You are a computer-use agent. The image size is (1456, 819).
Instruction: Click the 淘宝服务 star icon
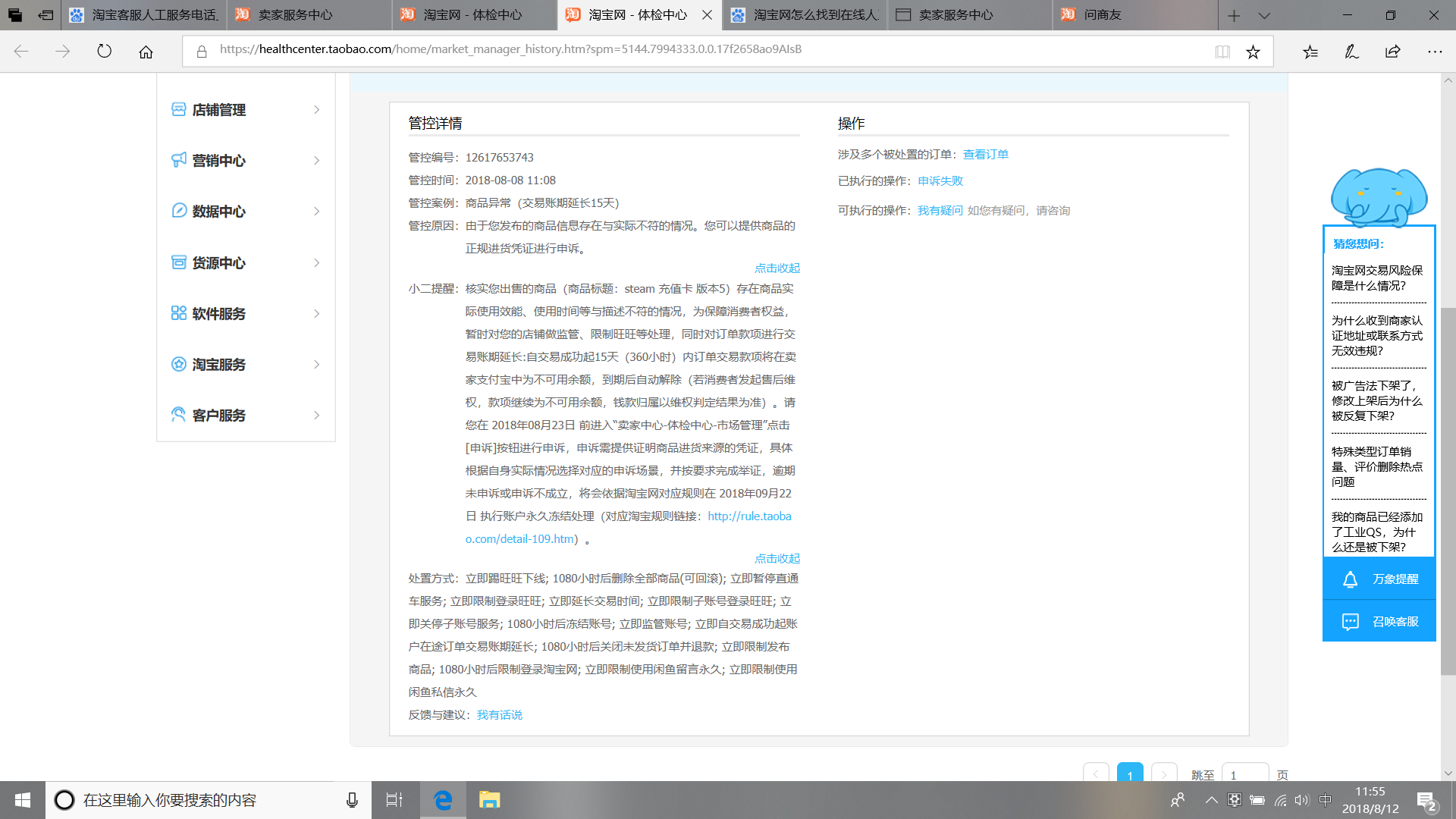[179, 364]
